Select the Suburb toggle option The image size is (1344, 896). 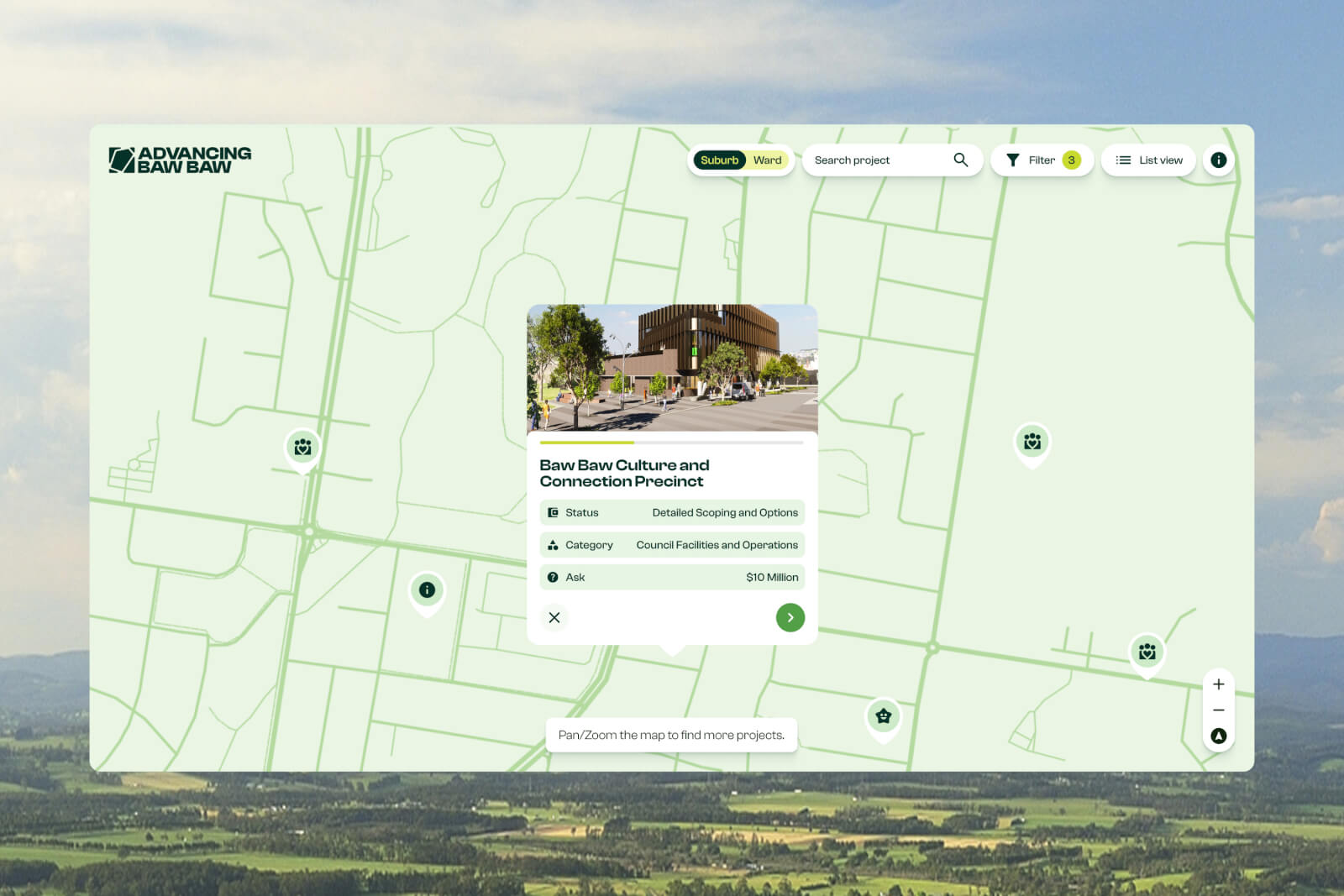point(719,160)
